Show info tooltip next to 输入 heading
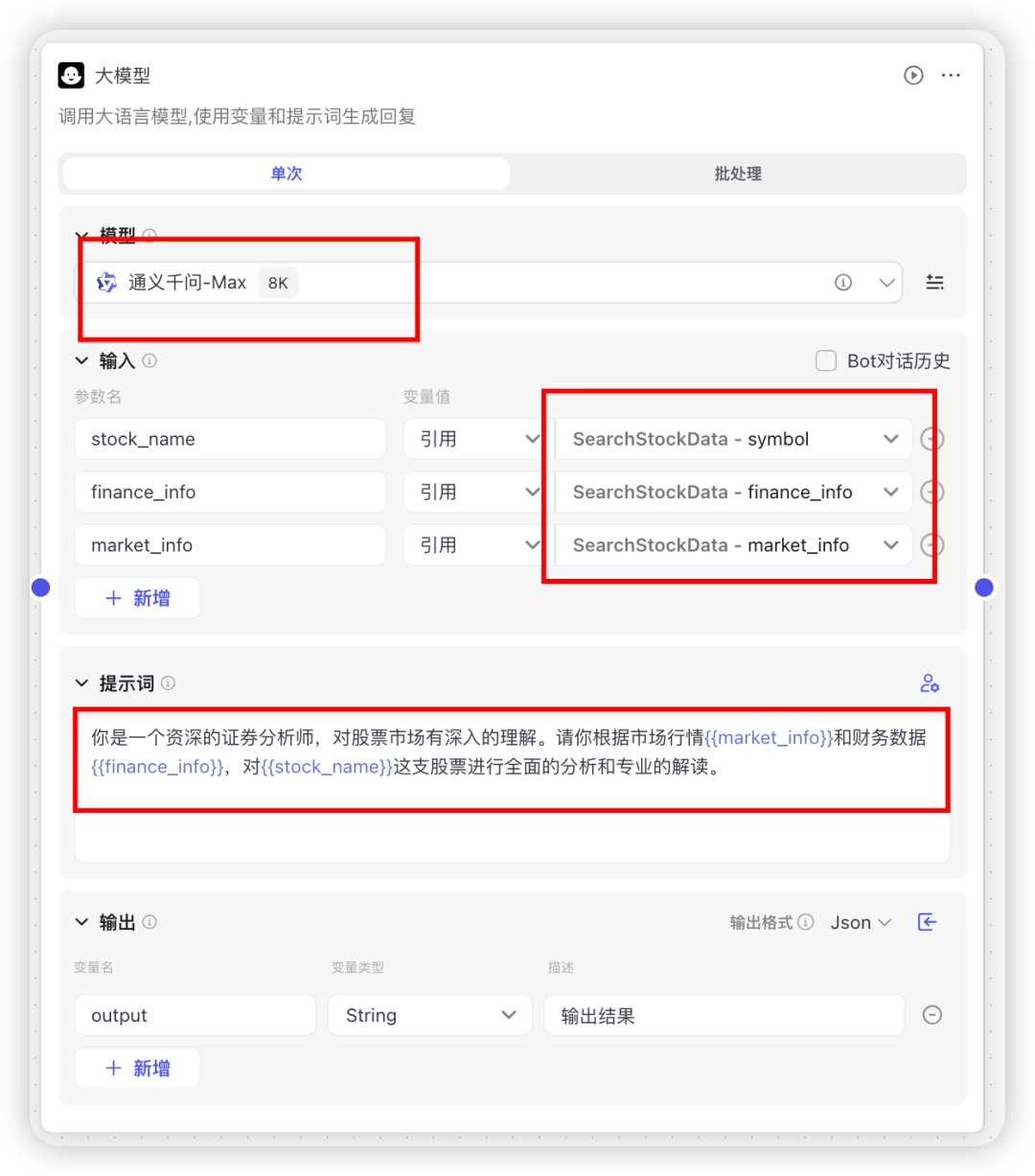 coord(149,360)
